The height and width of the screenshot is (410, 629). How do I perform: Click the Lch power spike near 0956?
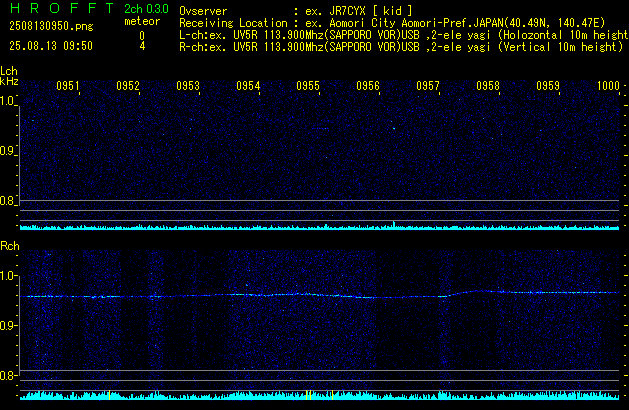pos(394,224)
